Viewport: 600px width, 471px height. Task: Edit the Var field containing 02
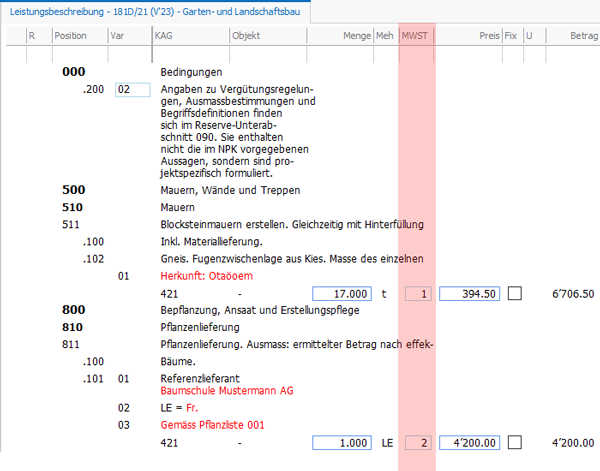pos(132,90)
